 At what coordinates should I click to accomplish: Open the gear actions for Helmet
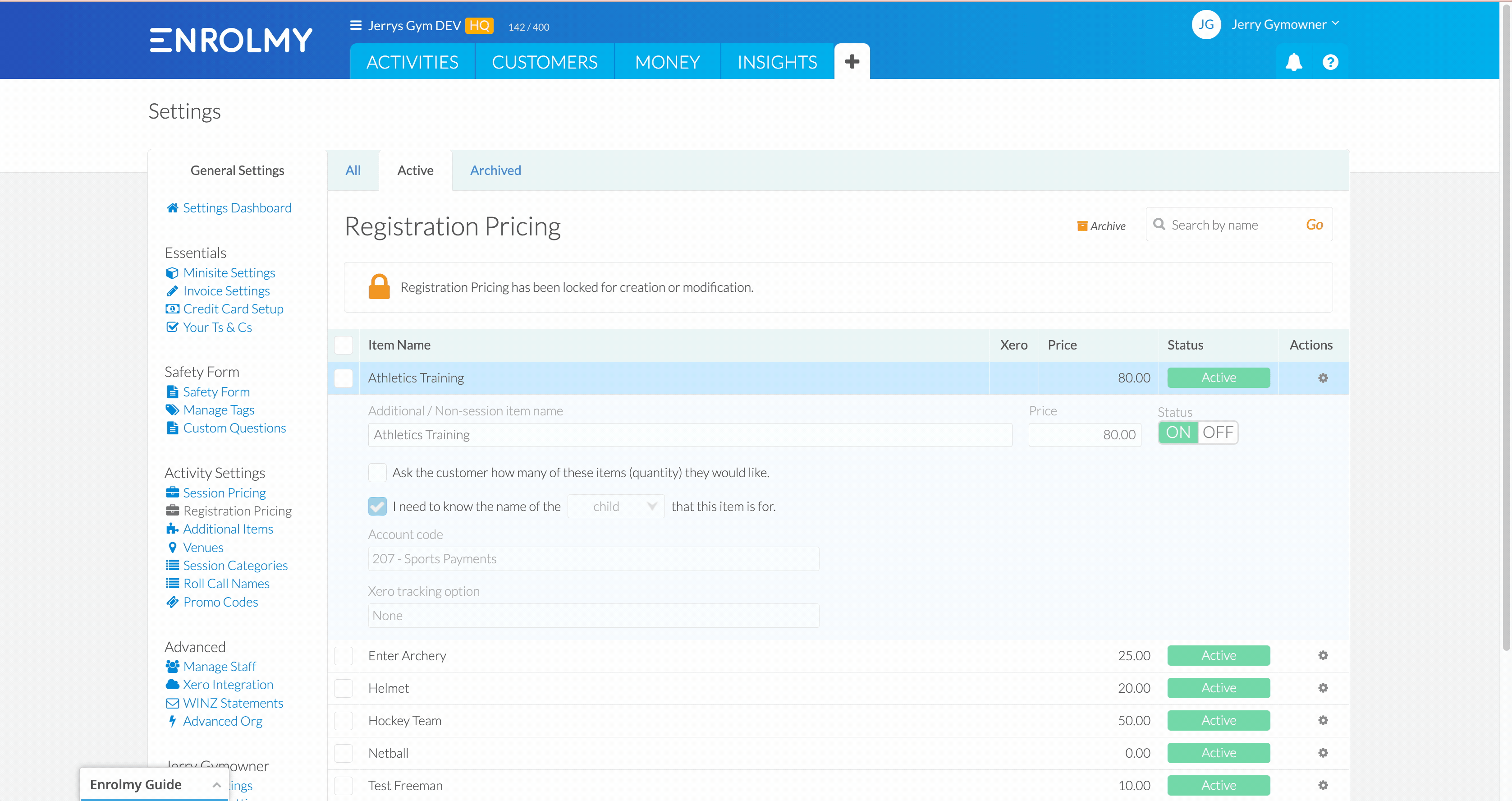click(1323, 688)
